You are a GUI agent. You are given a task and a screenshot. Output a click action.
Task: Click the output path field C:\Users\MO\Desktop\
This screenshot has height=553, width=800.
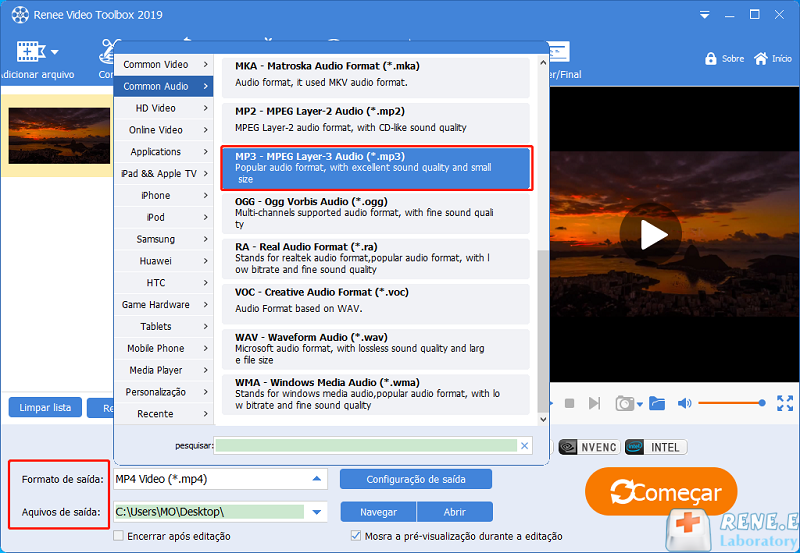pos(209,512)
